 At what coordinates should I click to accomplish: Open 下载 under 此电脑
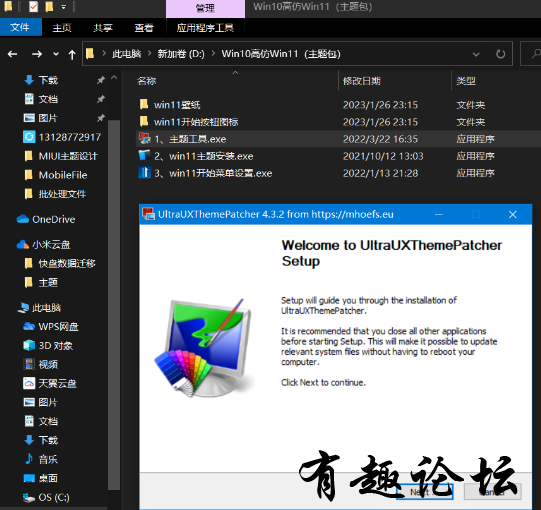coord(41,440)
